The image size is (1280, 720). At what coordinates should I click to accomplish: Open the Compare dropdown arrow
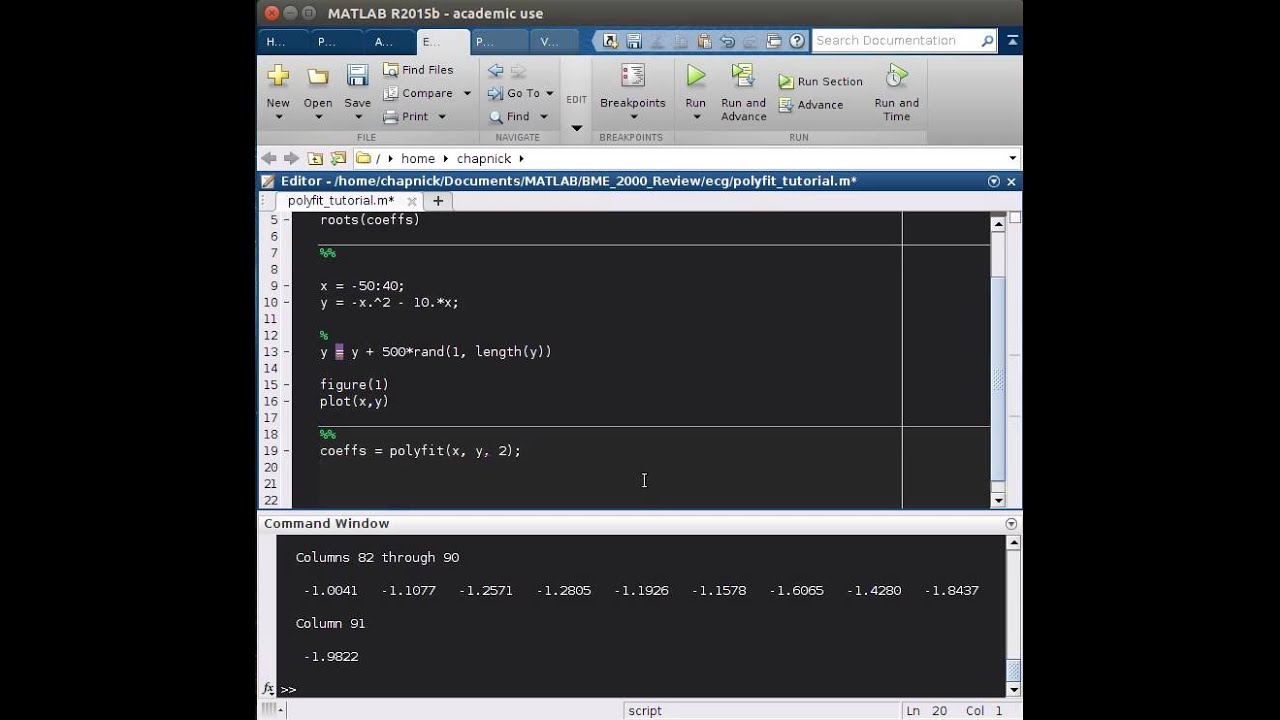(x=467, y=93)
